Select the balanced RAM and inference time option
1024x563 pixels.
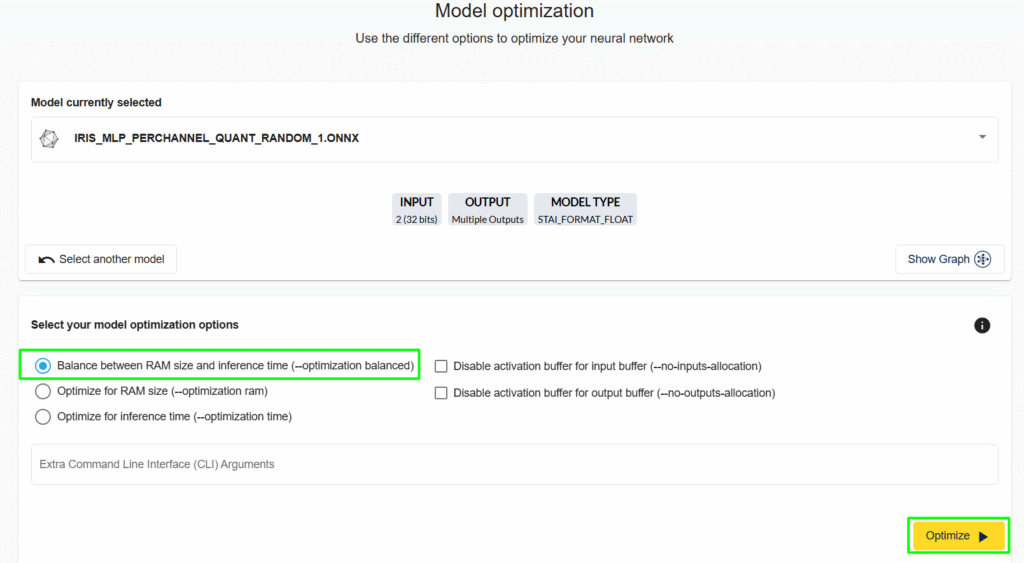tap(43, 366)
